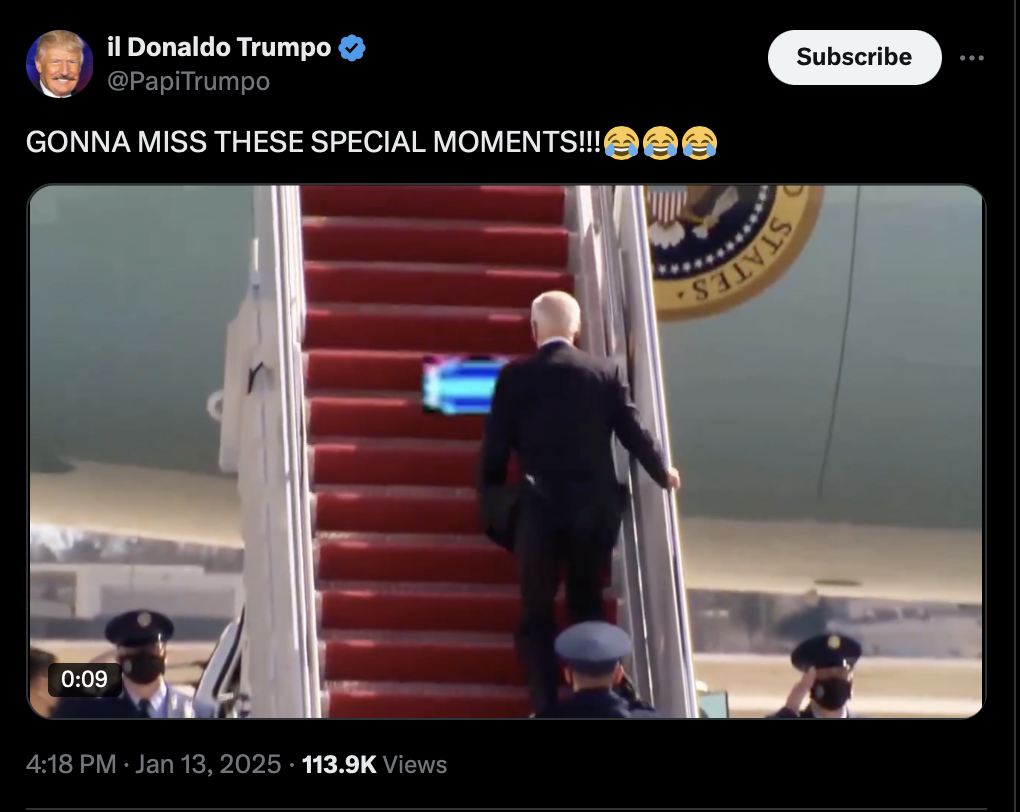The image size is (1020, 812).
Task: Click the glitchy blue rectangle in the video
Action: click(462, 385)
